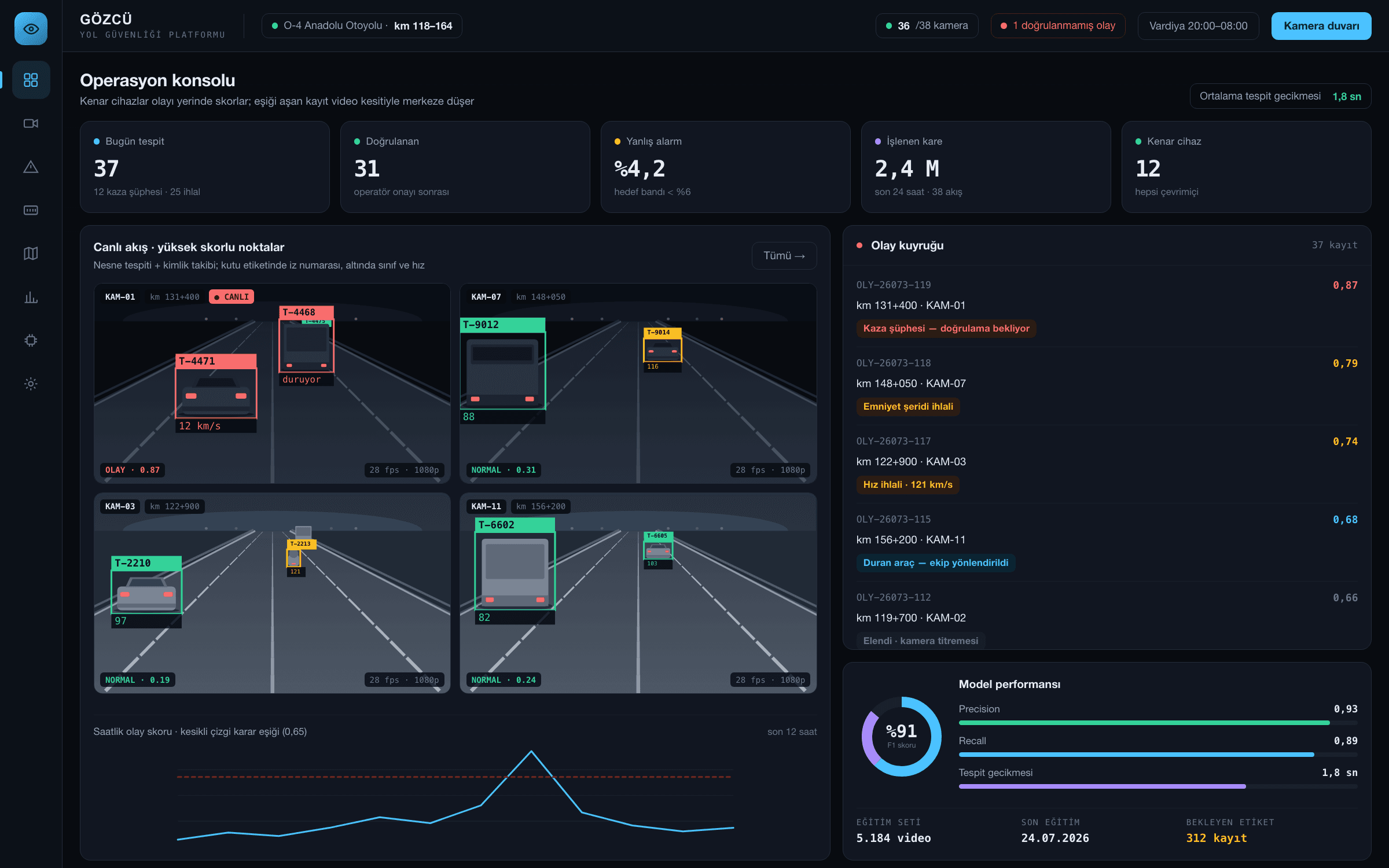Screen dimensions: 1389x868
Task: Click the peak of the hourly score chart
Action: point(531,751)
